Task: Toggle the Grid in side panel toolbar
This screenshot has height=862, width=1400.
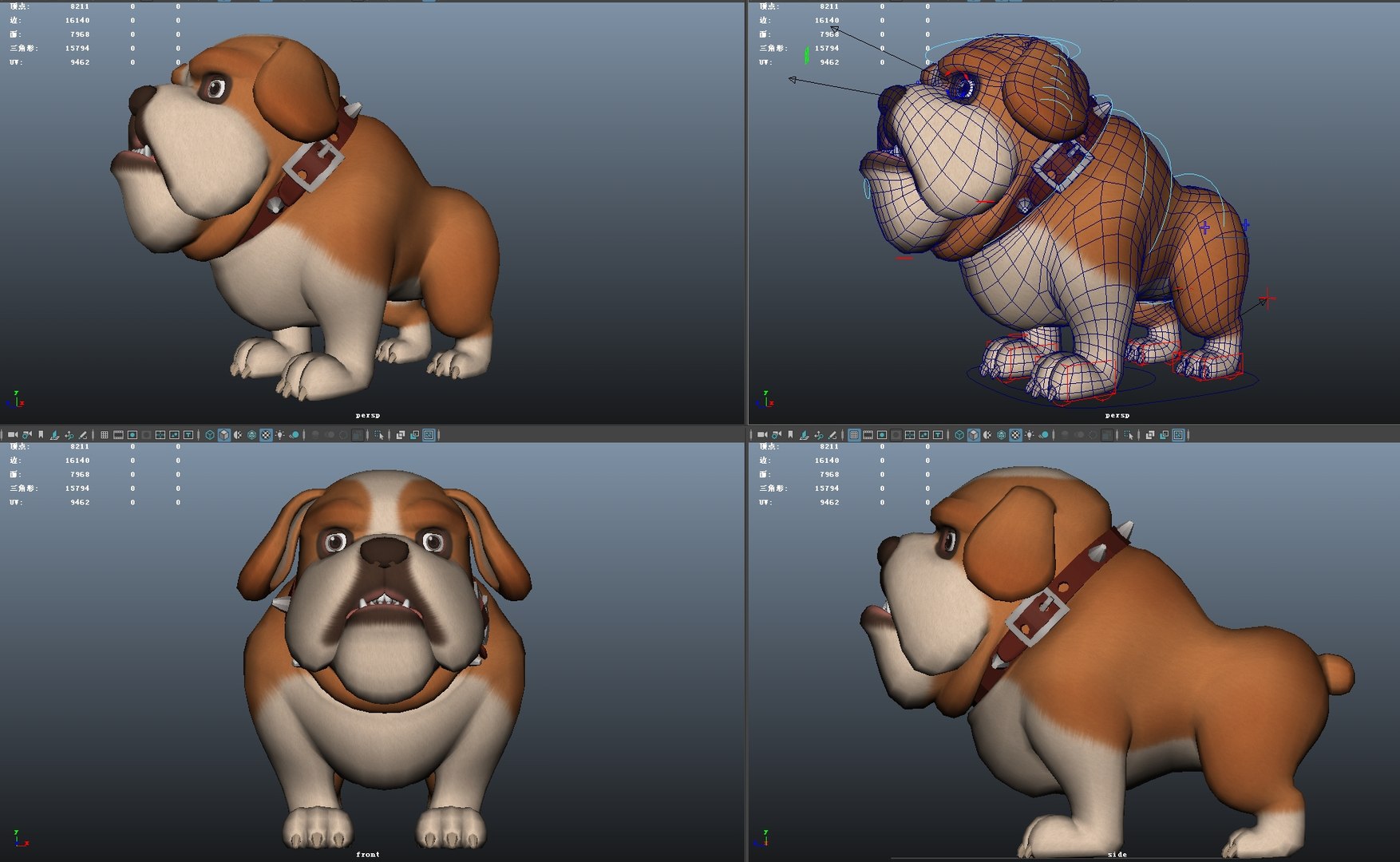Action: pos(854,435)
